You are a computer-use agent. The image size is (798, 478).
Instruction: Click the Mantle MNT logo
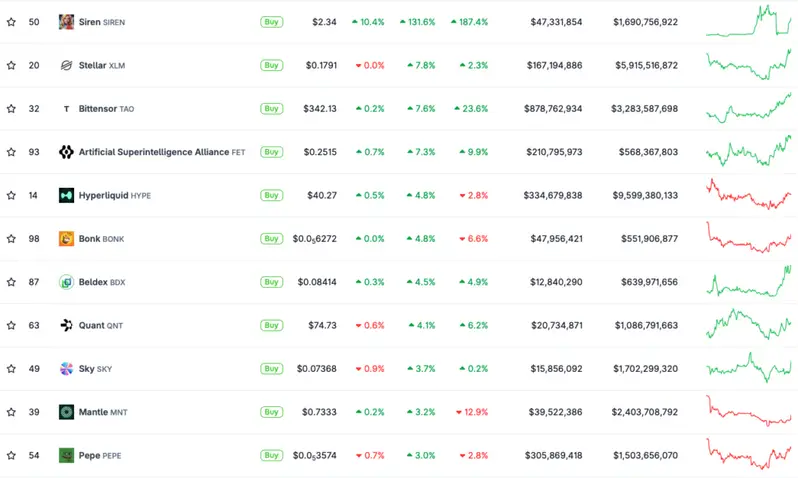[x=66, y=412]
